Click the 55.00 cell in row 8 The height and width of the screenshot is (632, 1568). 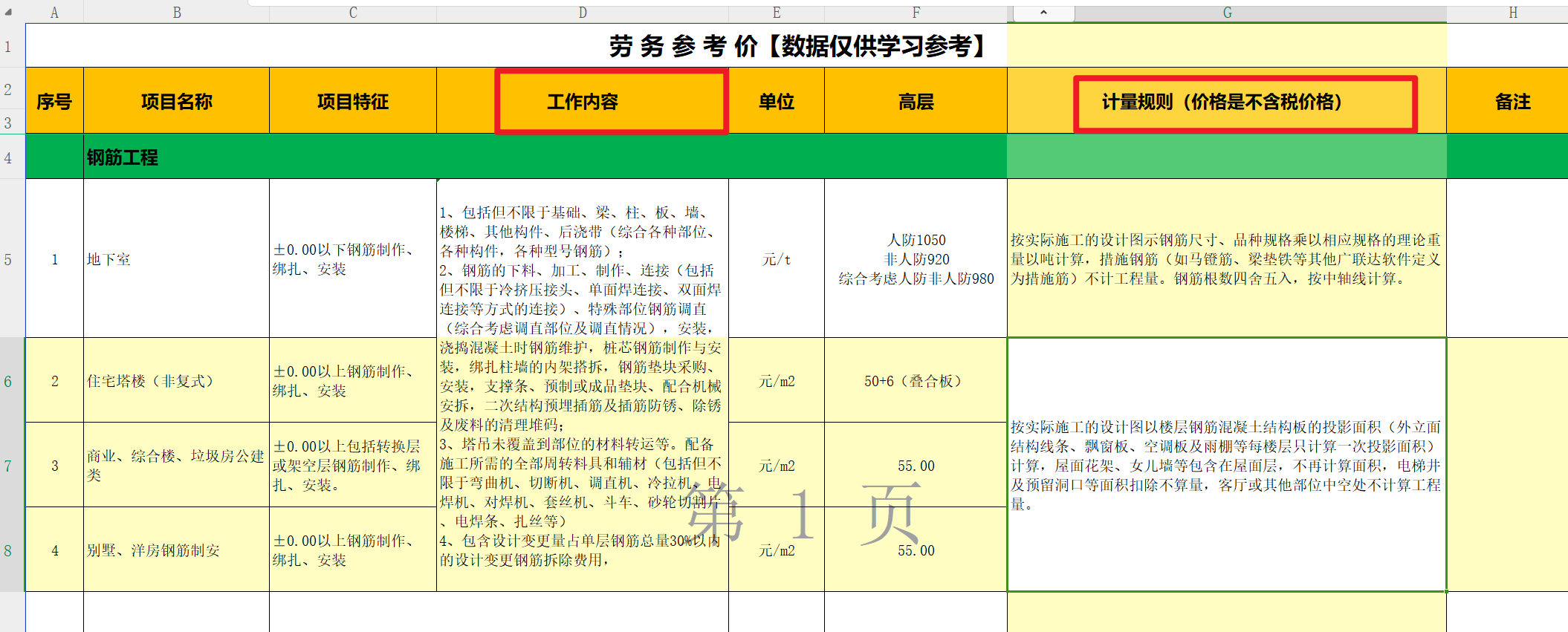pos(916,550)
